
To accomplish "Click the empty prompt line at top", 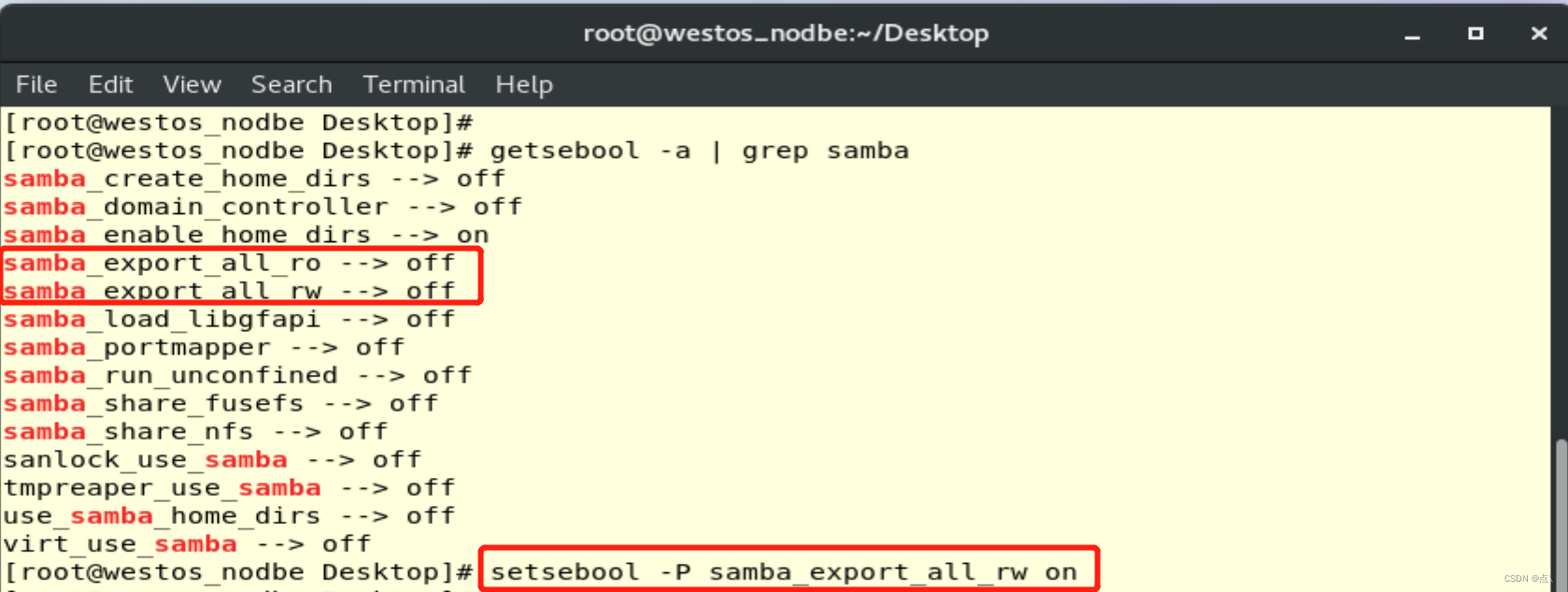I will [x=241, y=122].
